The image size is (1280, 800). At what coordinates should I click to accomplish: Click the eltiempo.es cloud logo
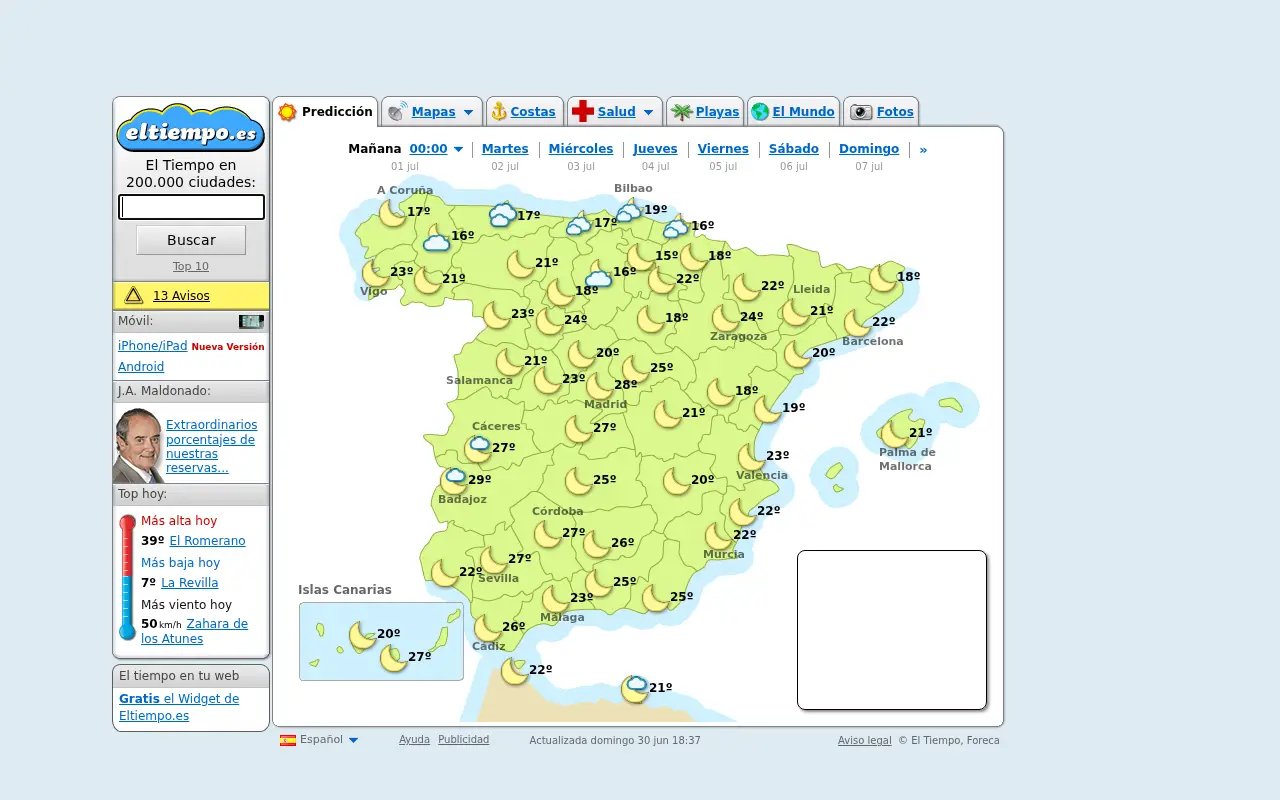coord(190,128)
